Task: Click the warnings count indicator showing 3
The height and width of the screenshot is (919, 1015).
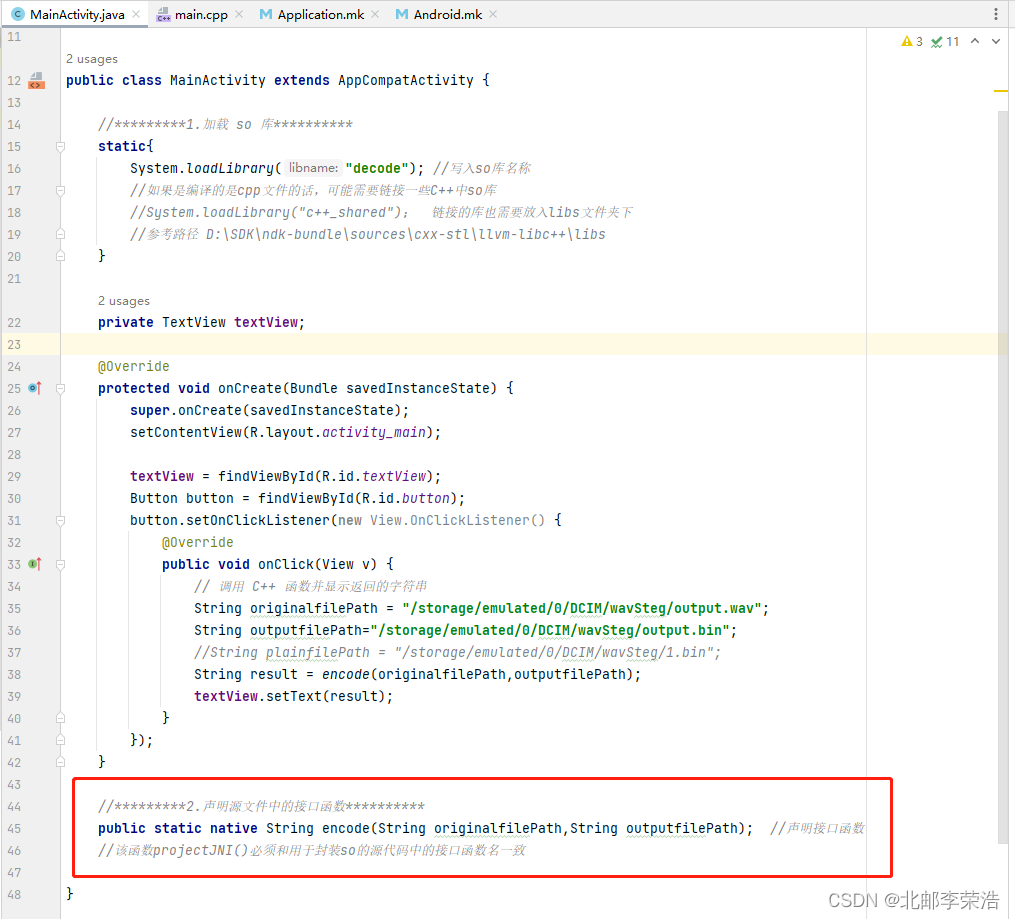Action: (x=909, y=43)
